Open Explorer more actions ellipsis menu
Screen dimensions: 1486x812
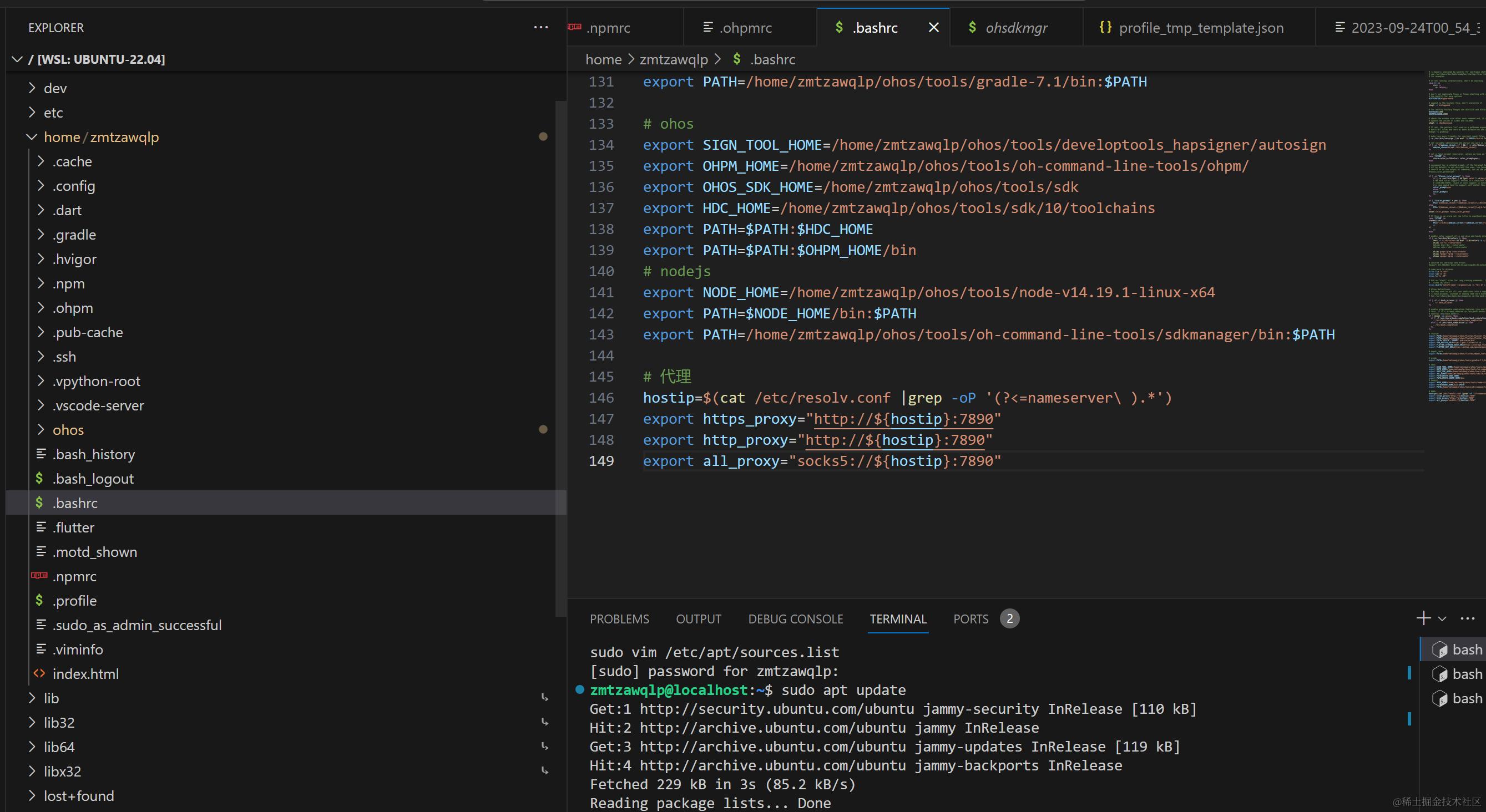[540, 27]
